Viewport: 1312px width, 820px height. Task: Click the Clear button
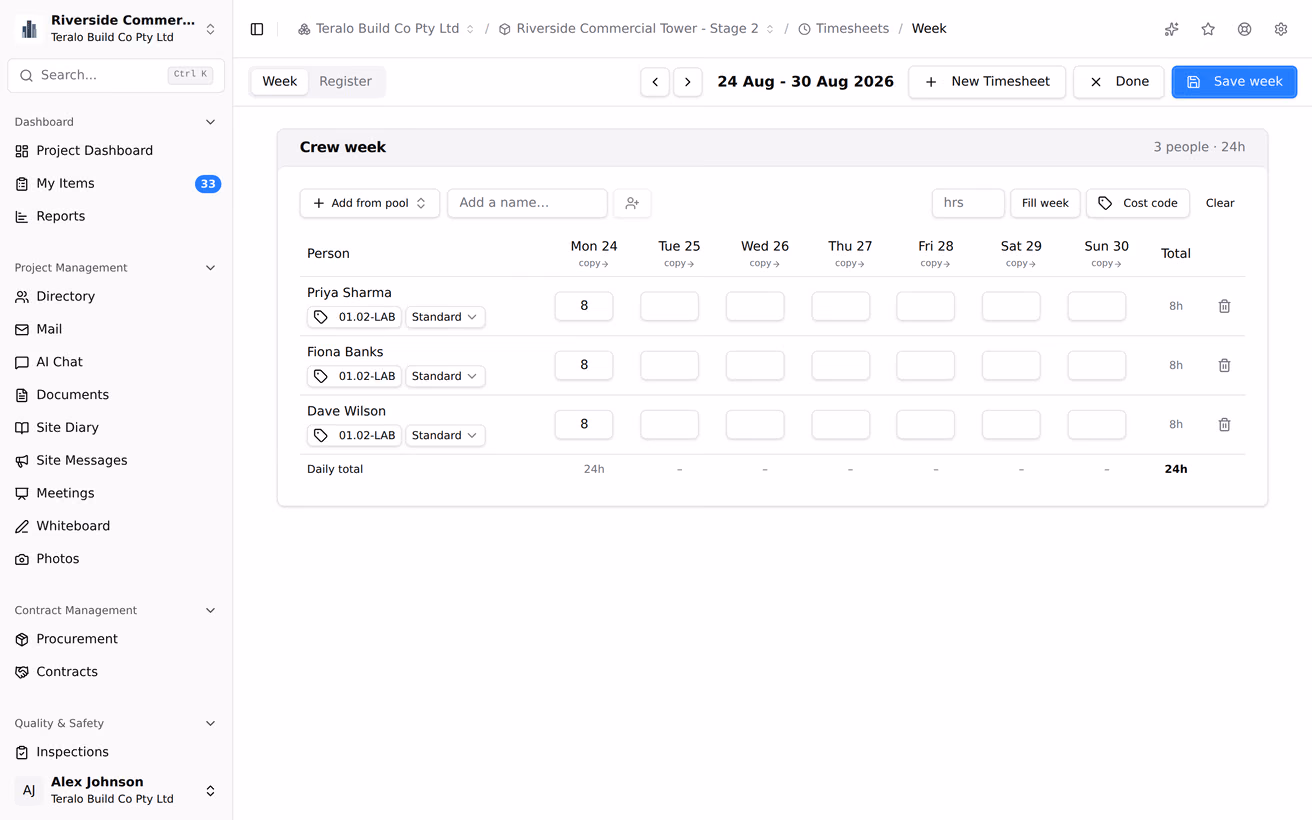click(x=1220, y=203)
